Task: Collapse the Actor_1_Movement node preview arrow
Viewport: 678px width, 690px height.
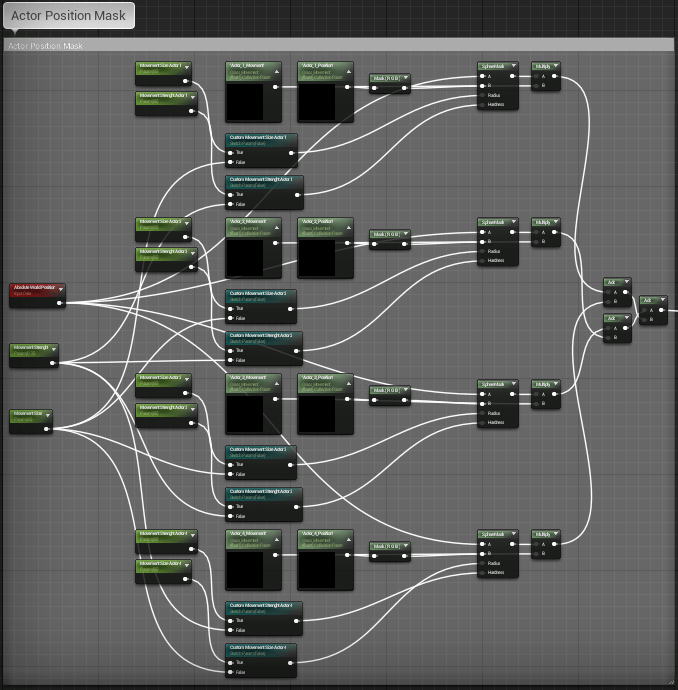Action: tap(276, 67)
